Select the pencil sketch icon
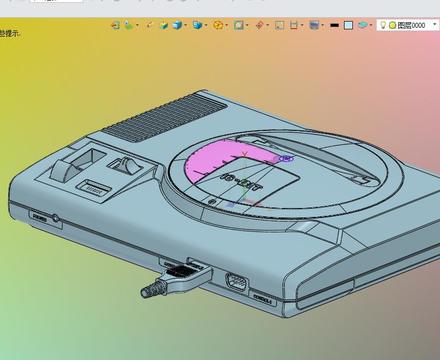 (150, 25)
